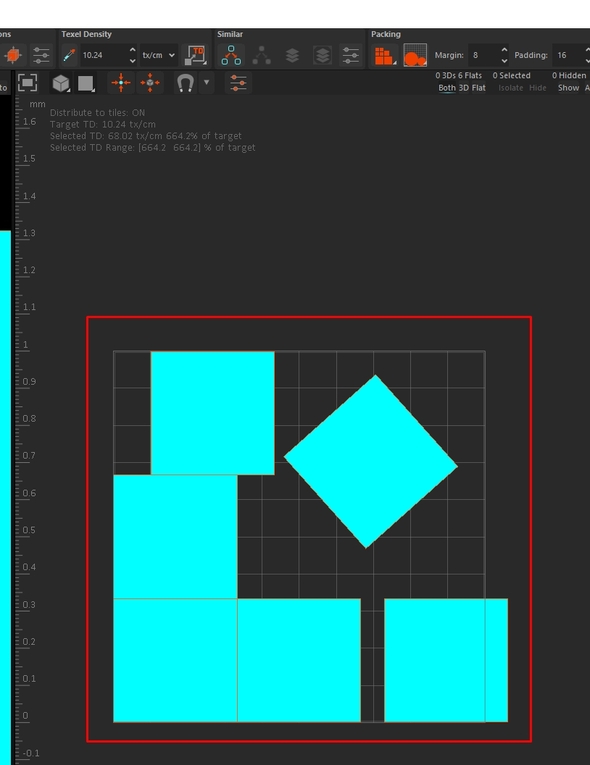Click the 3D view mode label

[x=464, y=88]
